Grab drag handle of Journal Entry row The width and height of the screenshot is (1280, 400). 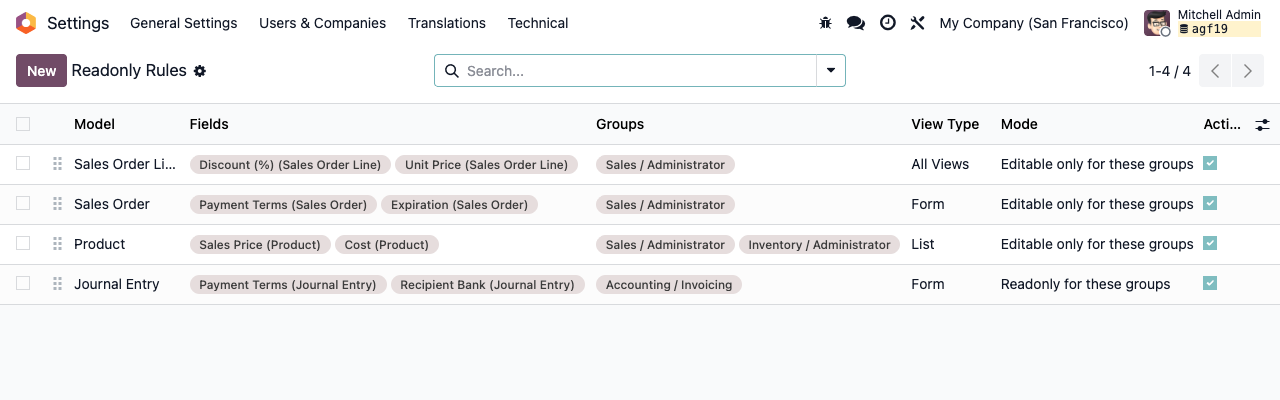[57, 284]
